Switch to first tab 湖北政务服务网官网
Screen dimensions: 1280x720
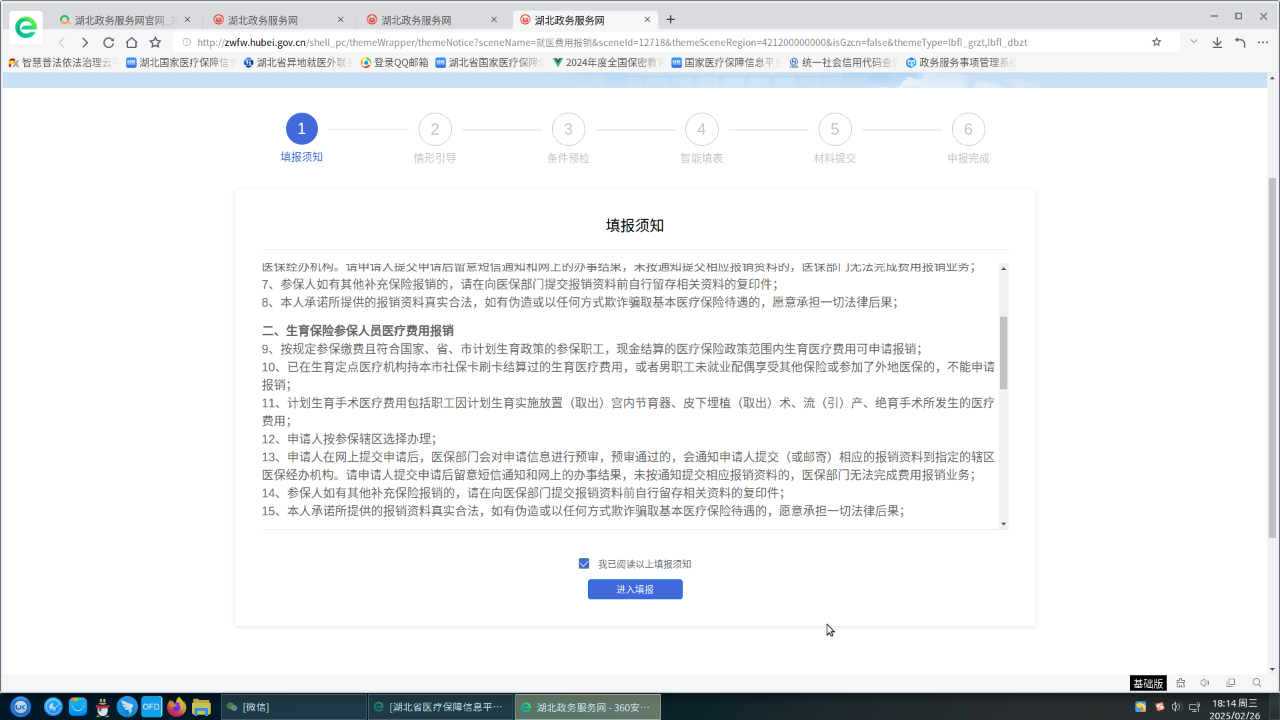tap(118, 20)
